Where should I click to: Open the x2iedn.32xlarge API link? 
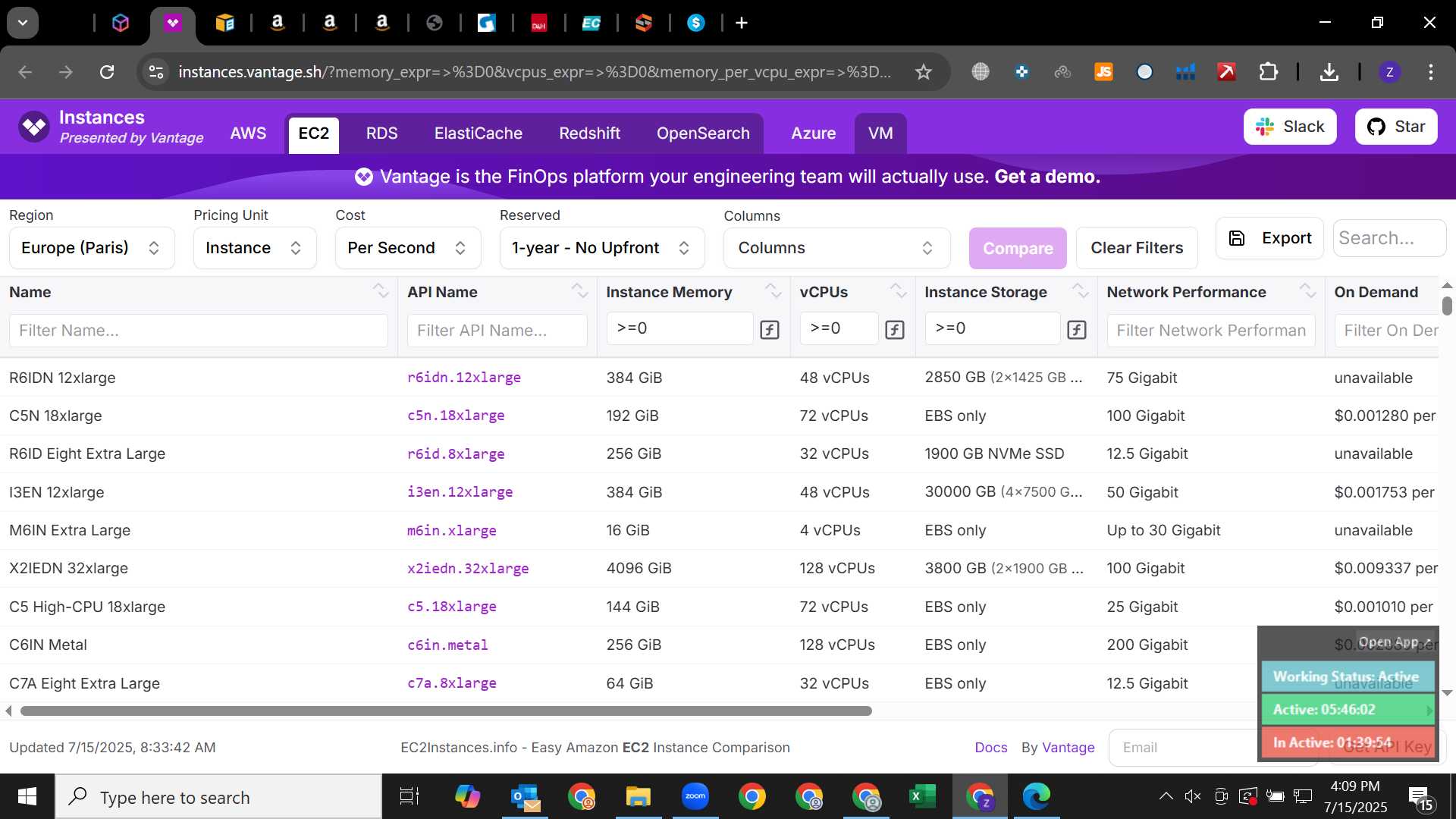click(x=468, y=568)
